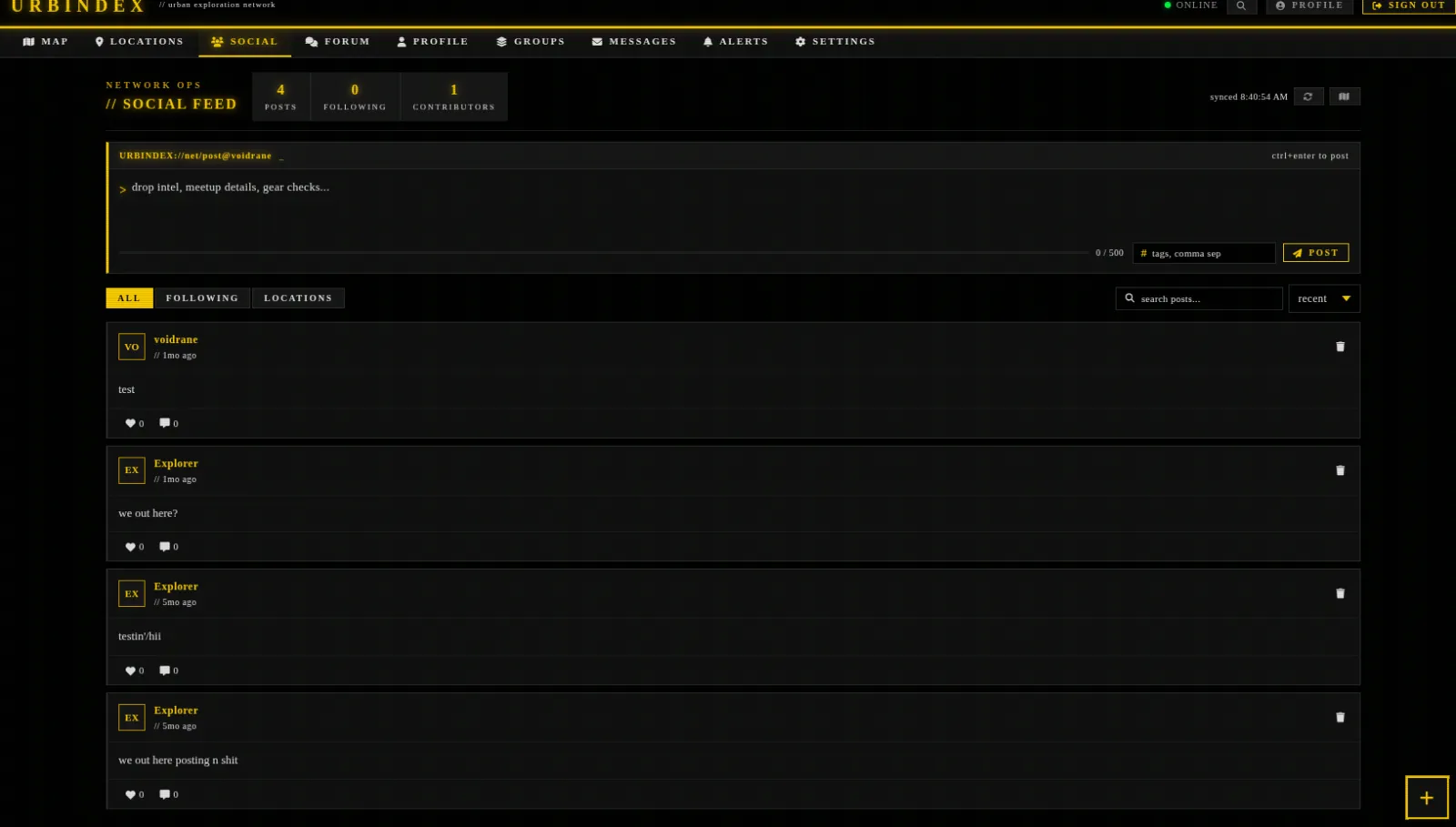Screen dimensions: 1456x827
Task: Open the Map page in navigation
Action: pyautogui.click(x=45, y=42)
